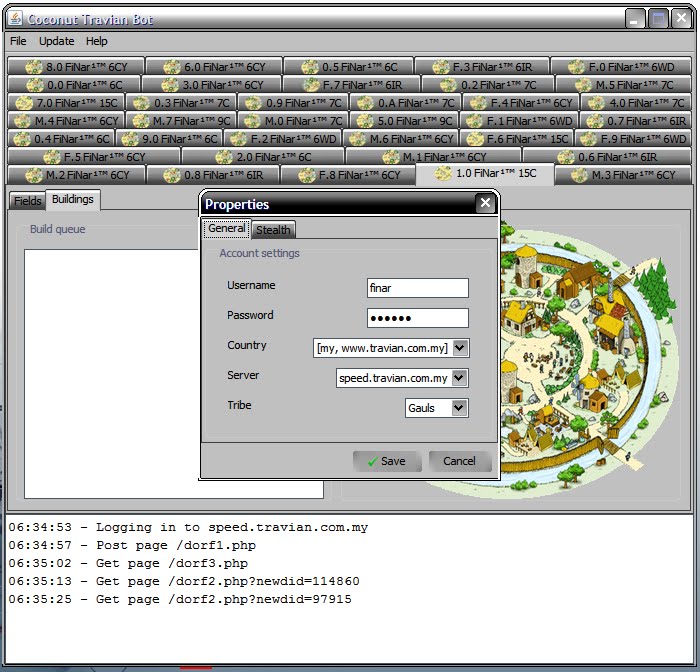This screenshot has height=672, width=700.
Task: Click the 4.0 FiNar 7C village icon
Action: tap(597, 103)
